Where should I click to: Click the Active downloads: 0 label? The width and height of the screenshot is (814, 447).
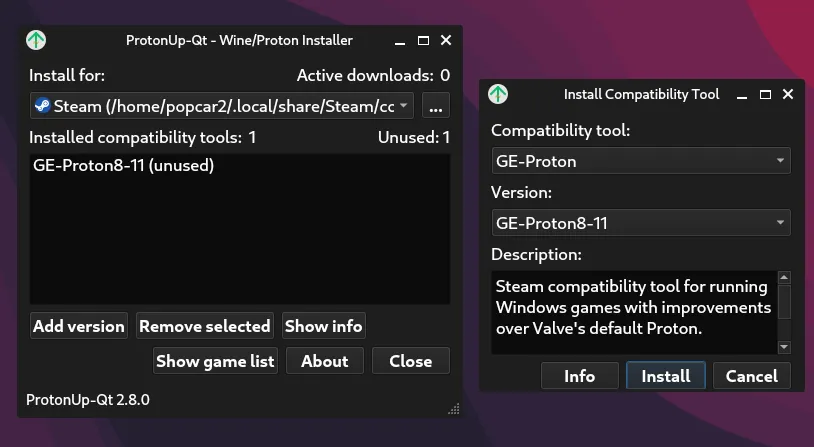373,75
